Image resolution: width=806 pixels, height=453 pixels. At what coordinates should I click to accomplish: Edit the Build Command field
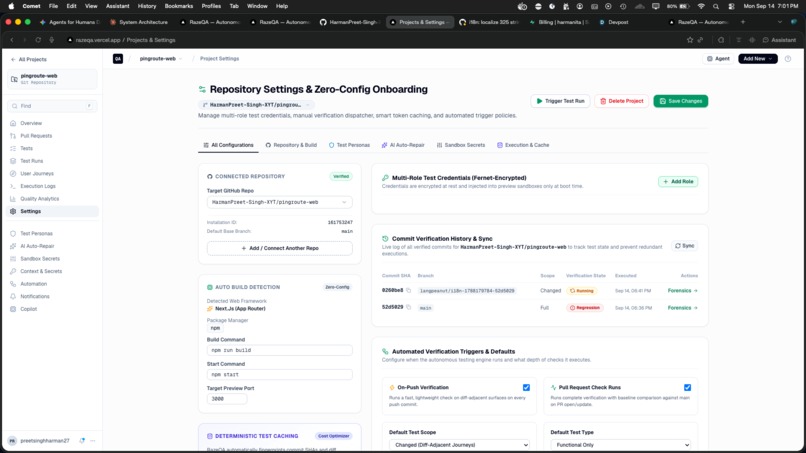tap(280, 350)
